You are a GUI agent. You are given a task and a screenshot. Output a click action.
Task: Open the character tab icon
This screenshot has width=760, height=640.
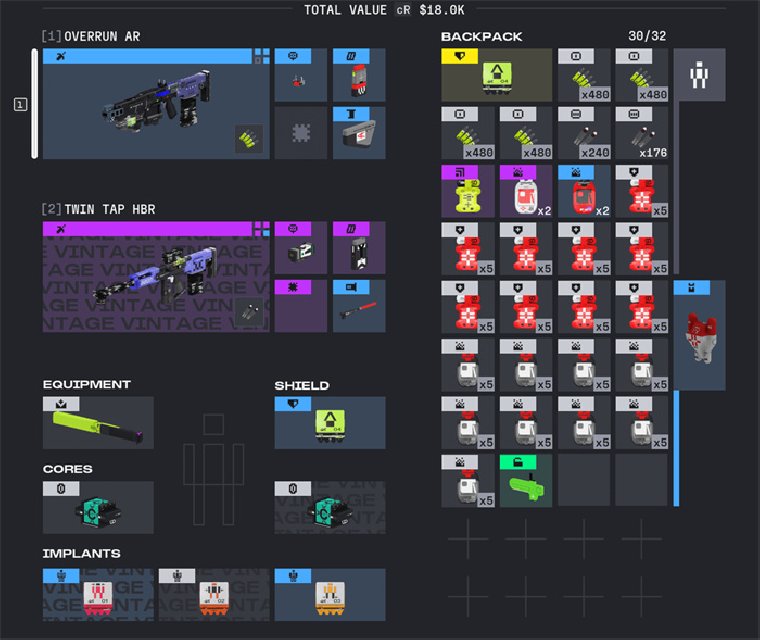click(x=699, y=75)
